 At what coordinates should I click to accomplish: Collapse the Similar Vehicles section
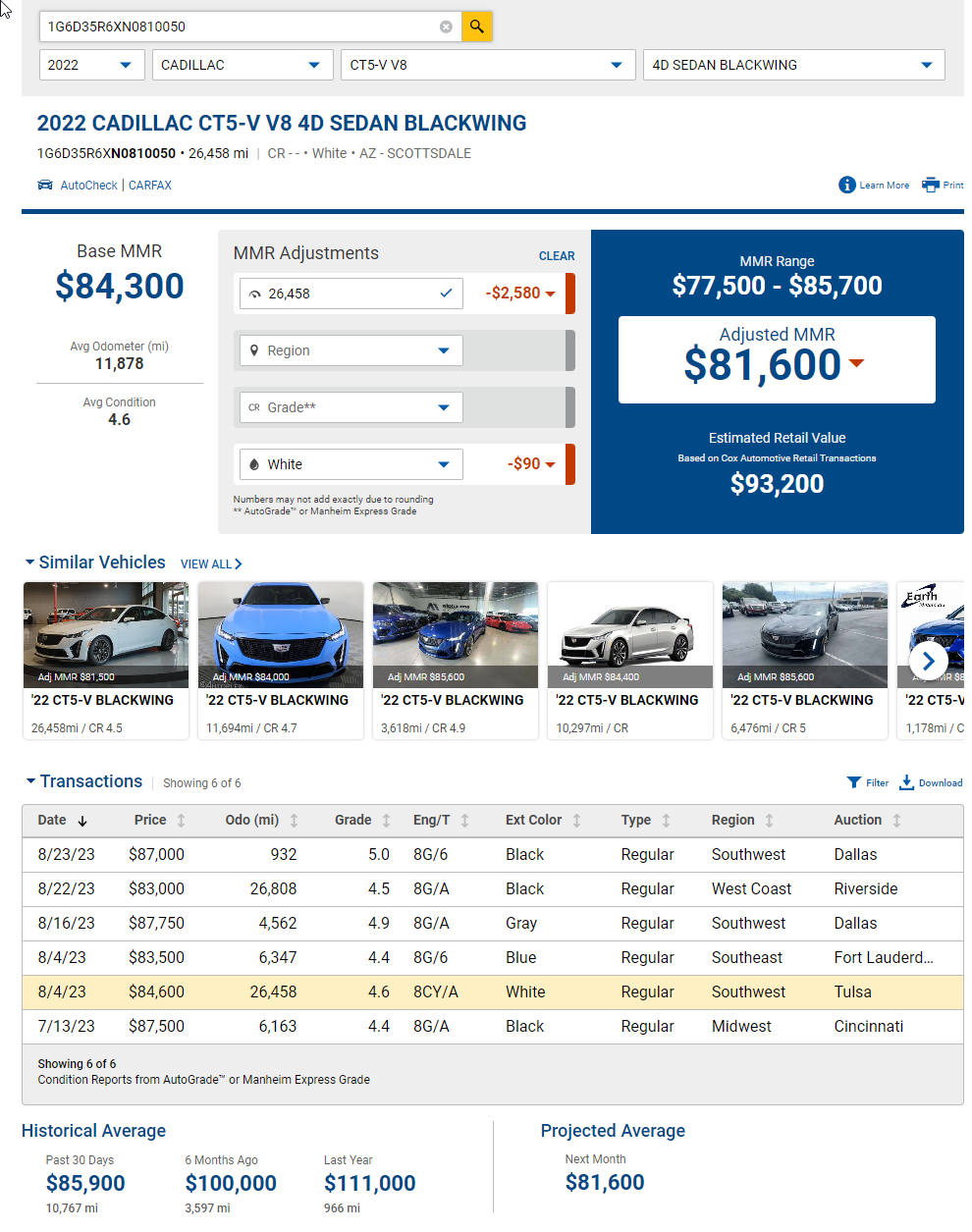pyautogui.click(x=30, y=562)
